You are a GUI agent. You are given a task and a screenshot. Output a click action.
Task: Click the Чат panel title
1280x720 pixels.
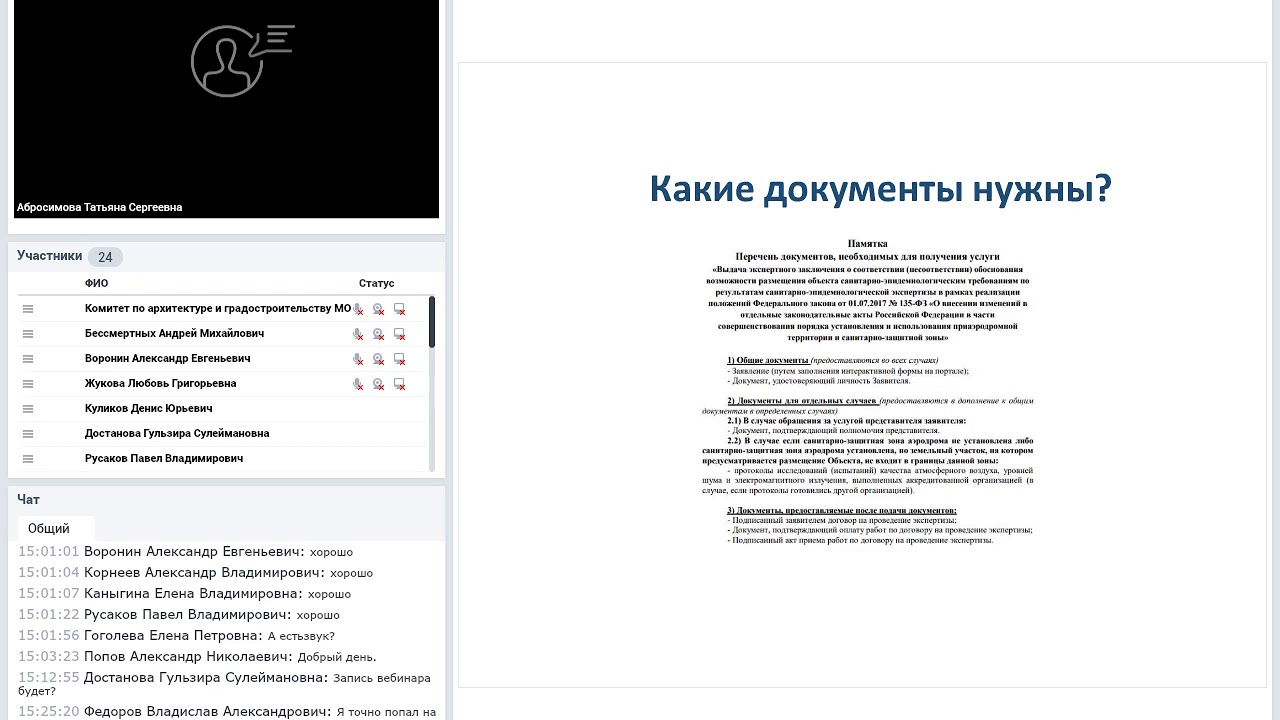[x=28, y=499]
